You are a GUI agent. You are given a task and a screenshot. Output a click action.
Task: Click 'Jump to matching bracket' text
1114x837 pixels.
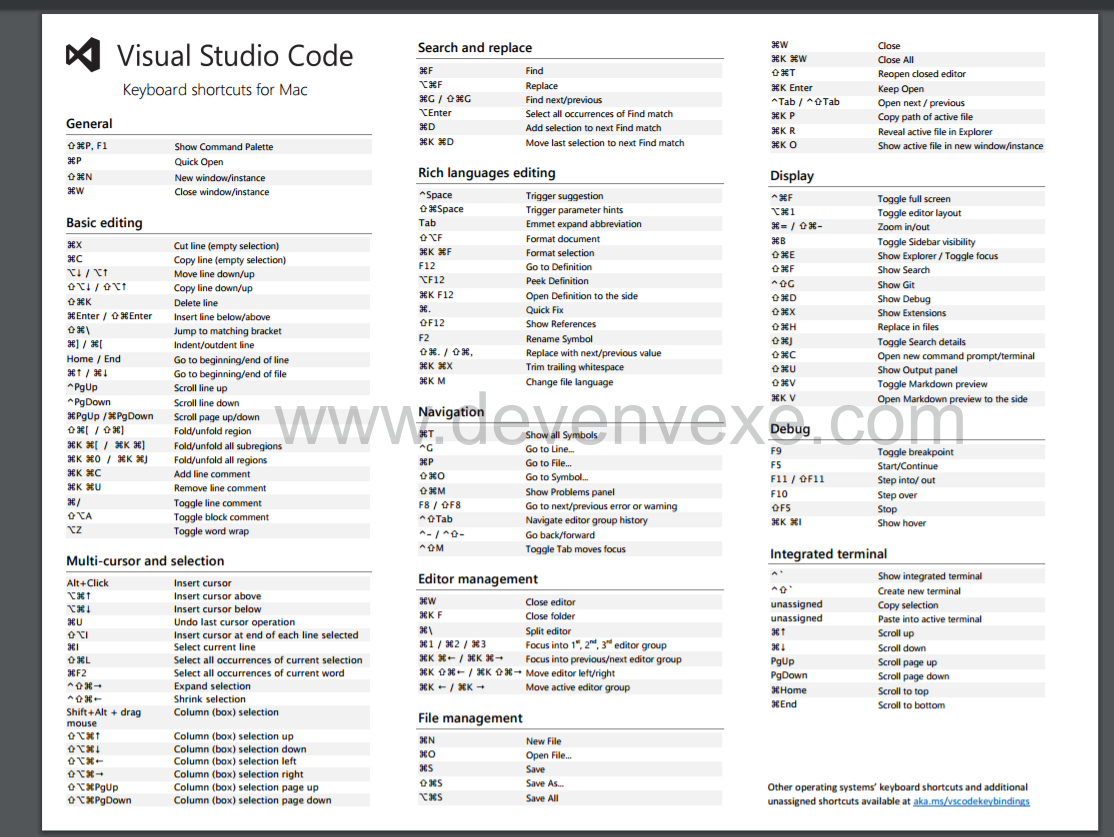pyautogui.click(x=227, y=331)
